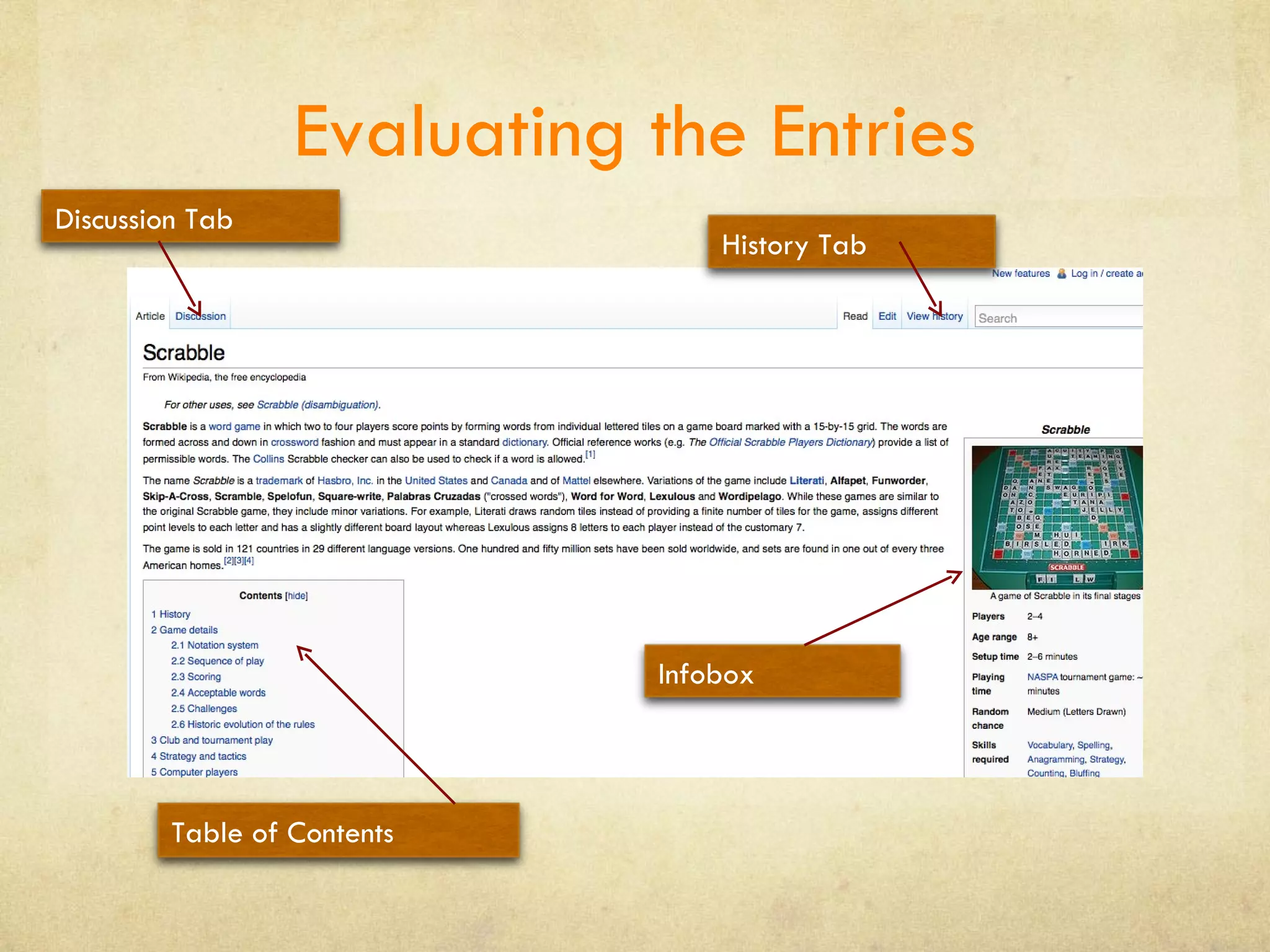Screen dimensions: 1270x952
Task: Click the 'Players' infobox label
Action: pos(988,616)
